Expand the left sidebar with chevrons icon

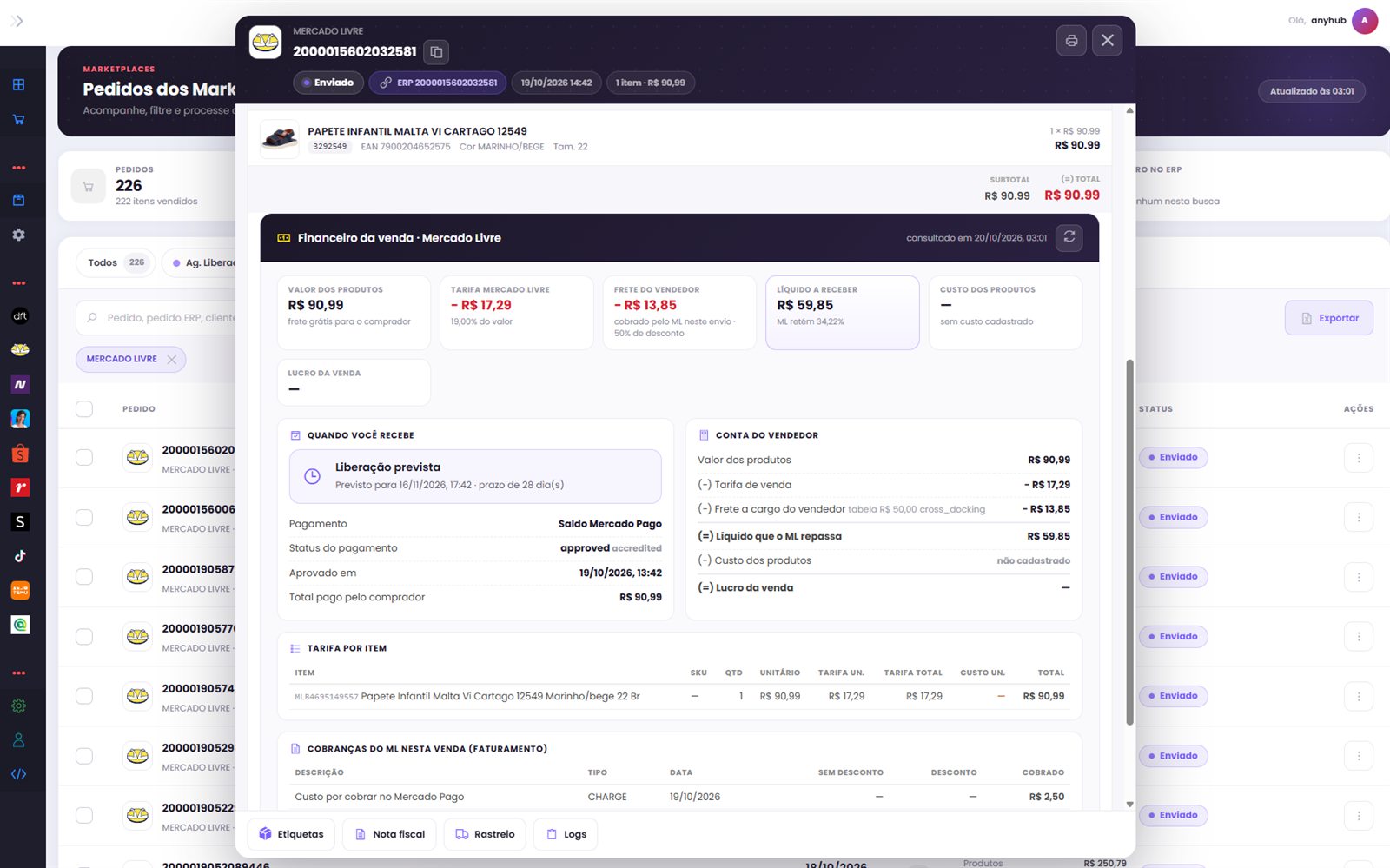(17, 21)
